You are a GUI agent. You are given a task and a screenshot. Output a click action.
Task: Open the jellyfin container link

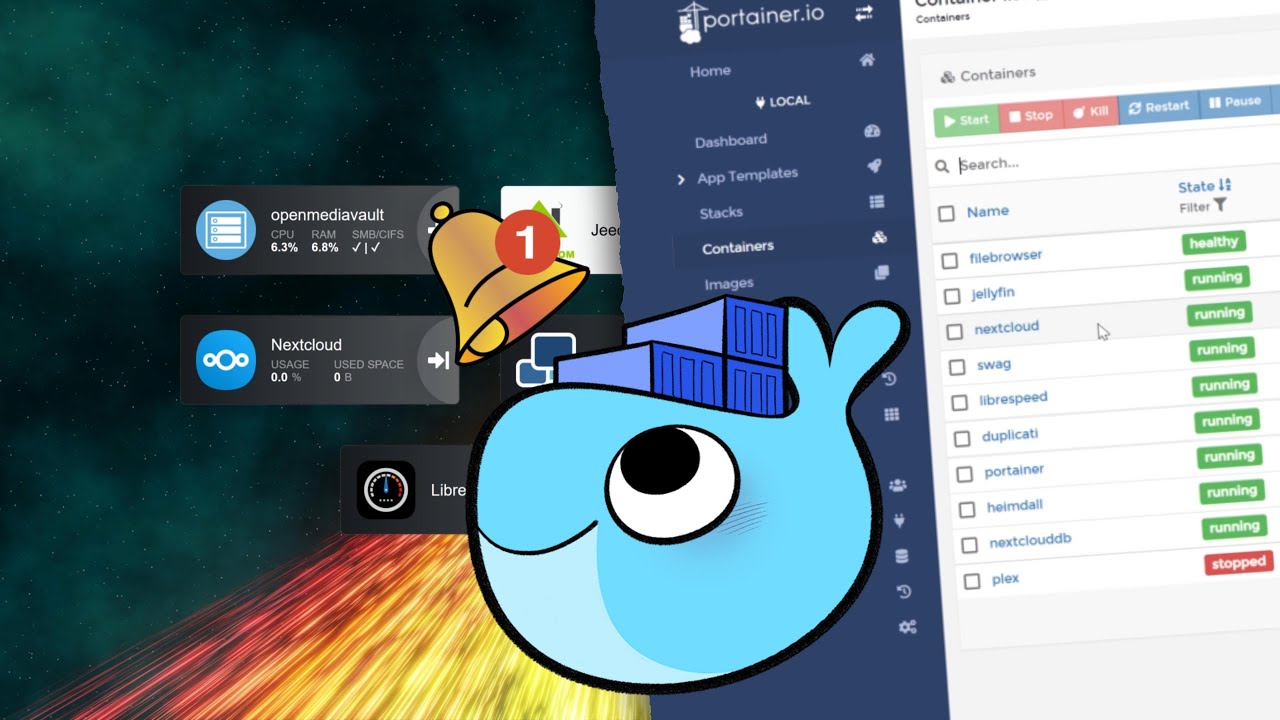pyautogui.click(x=993, y=294)
